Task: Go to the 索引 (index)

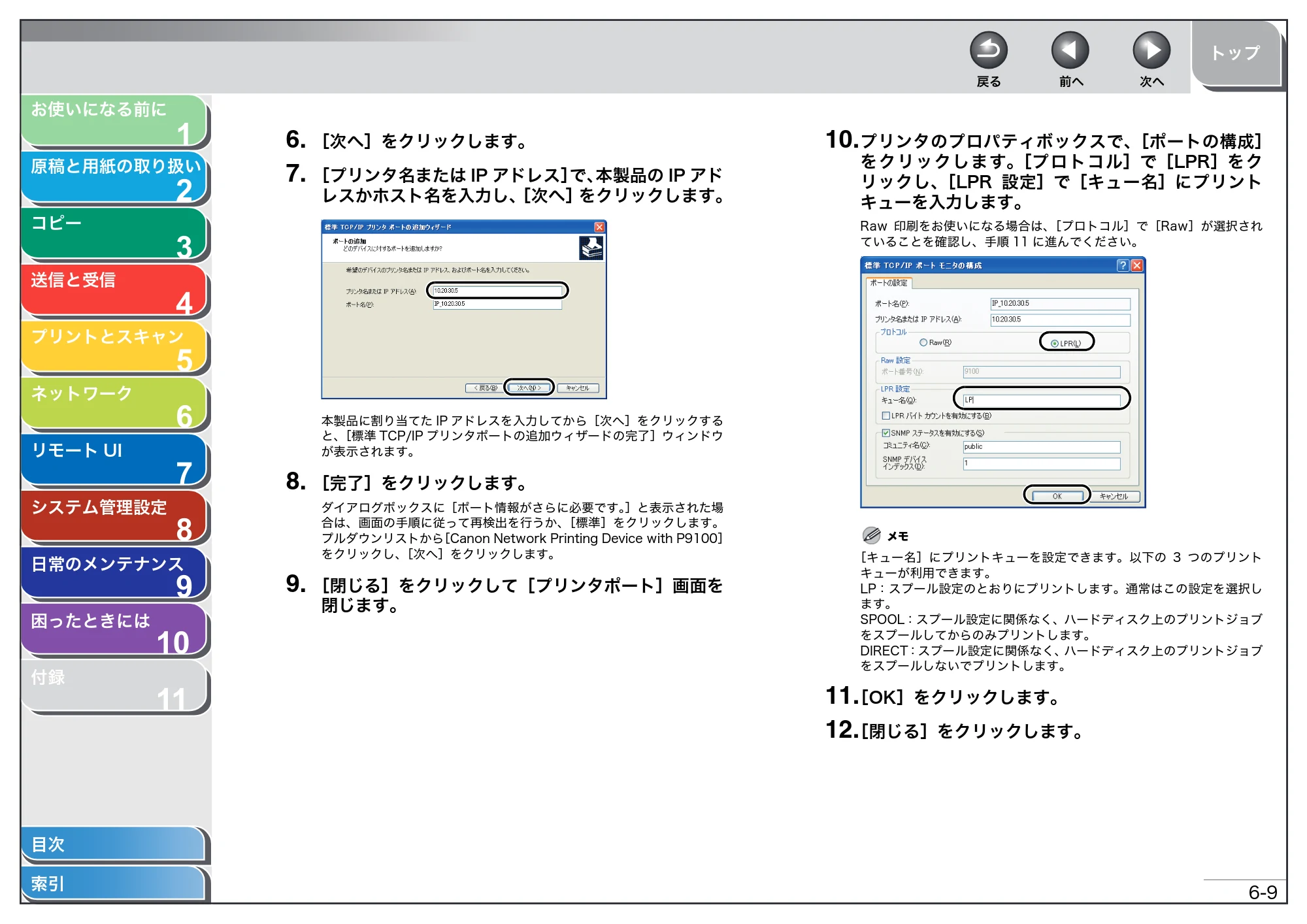Action: click(x=114, y=883)
